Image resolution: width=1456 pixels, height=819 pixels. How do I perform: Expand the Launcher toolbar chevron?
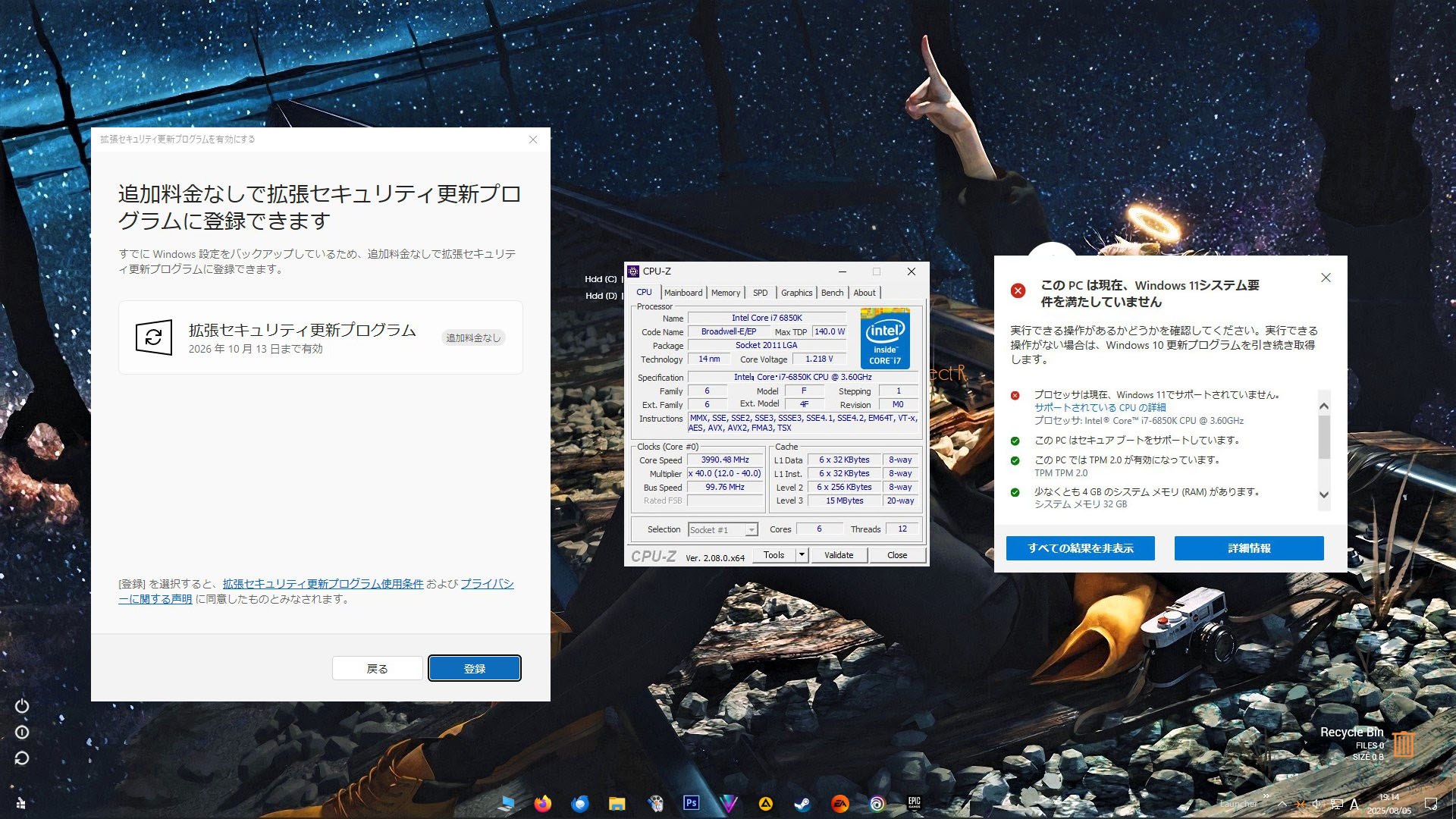coord(1266,795)
